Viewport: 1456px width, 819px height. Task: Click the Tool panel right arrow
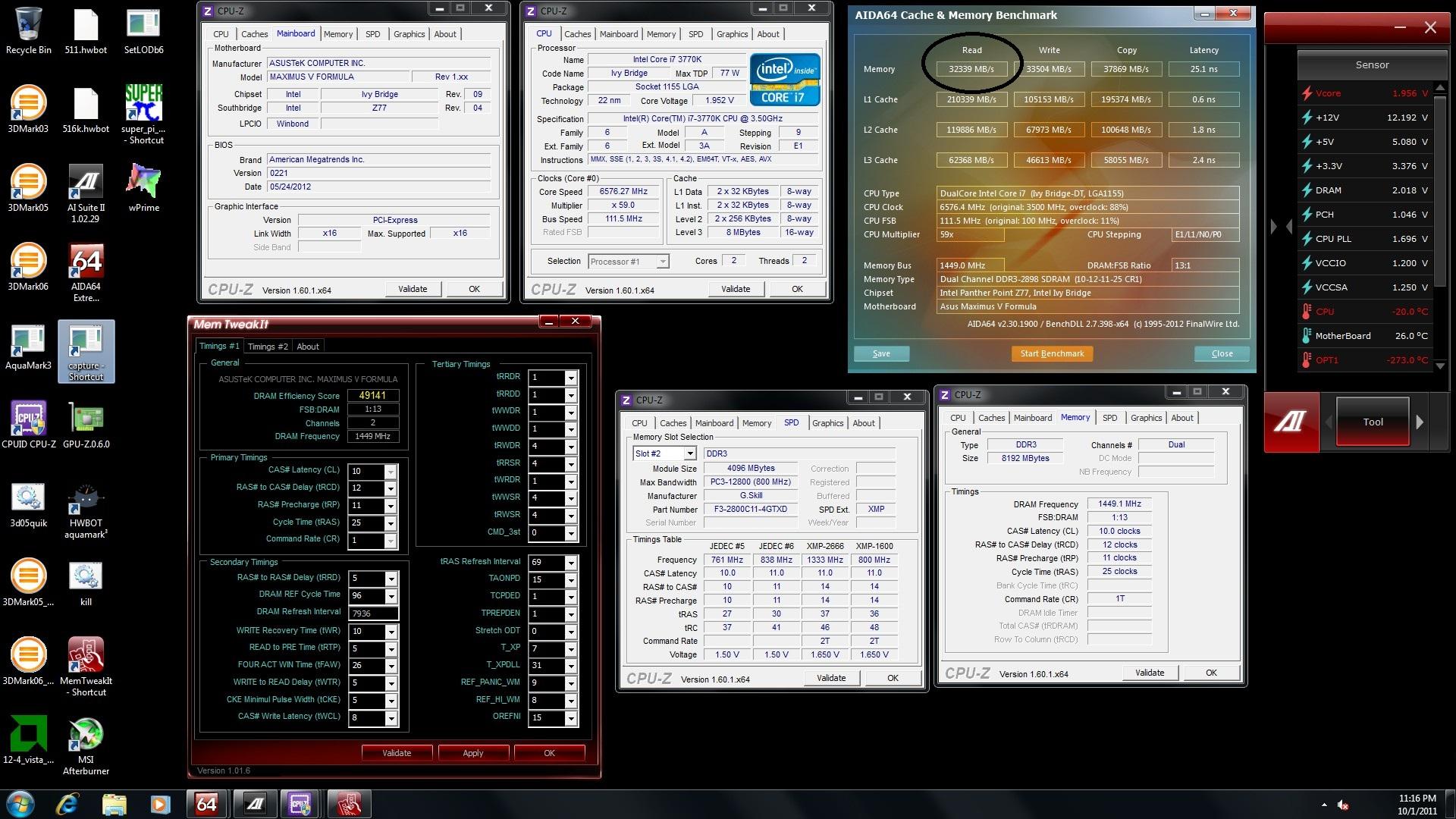click(1420, 422)
